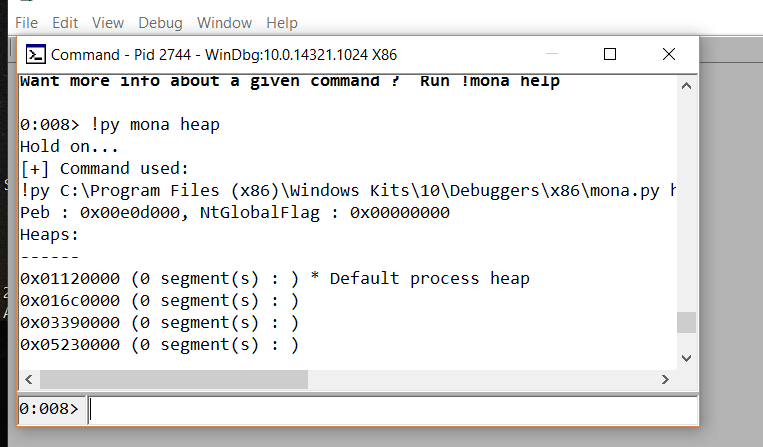Viewport: 763px width, 447px height.
Task: Click the vertical scrollbar up arrow
Action: click(686, 86)
